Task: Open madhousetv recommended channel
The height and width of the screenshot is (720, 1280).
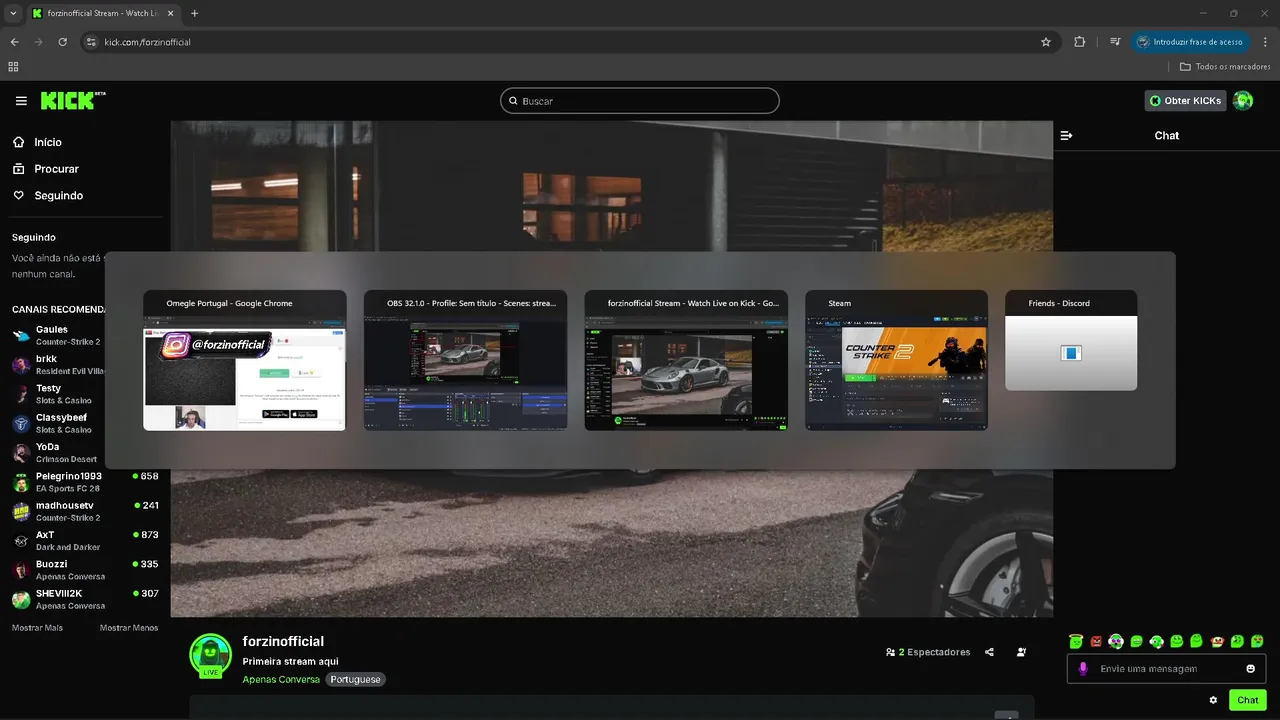Action: (85, 511)
